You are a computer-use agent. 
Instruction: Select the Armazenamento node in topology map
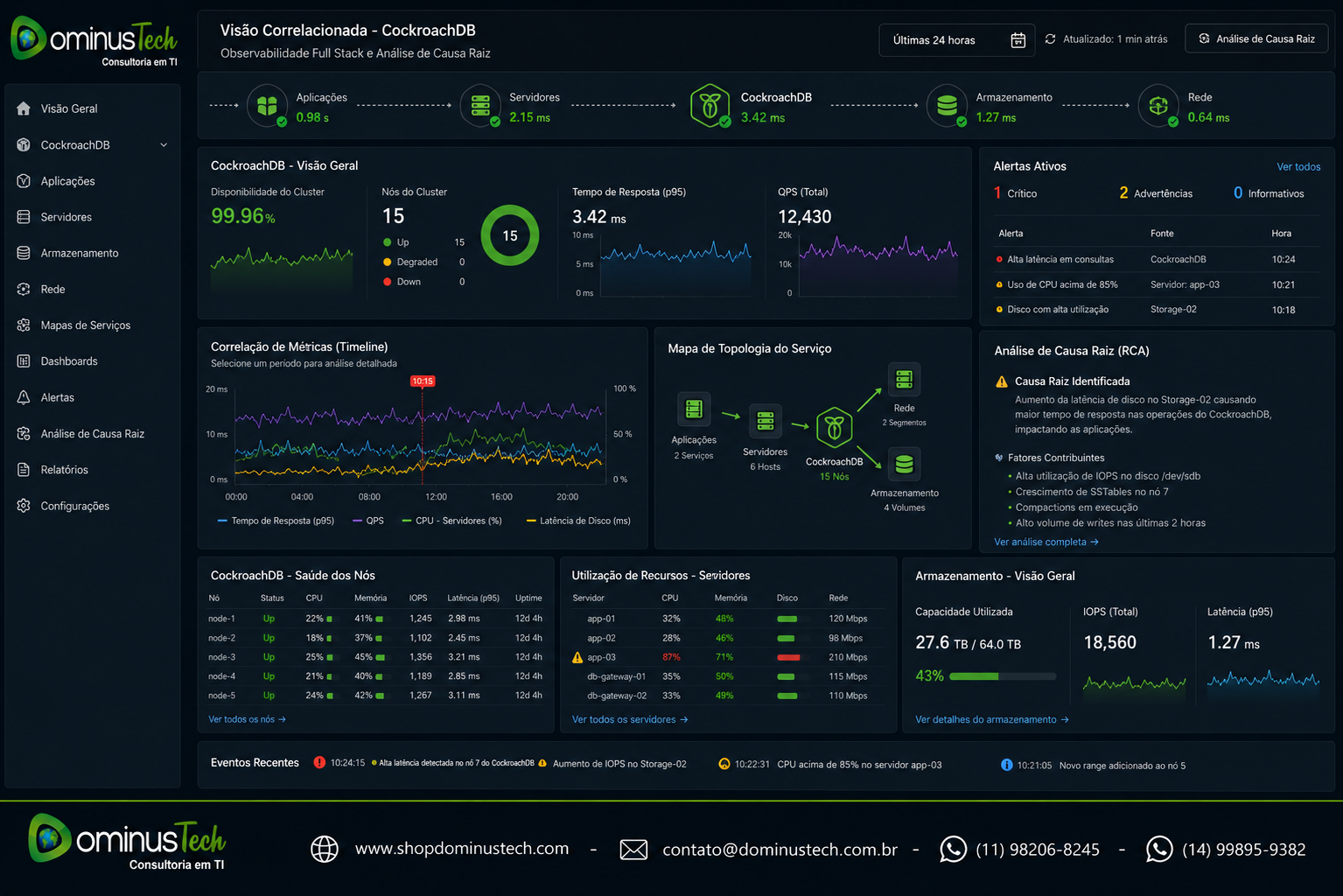pyautogui.click(x=904, y=464)
